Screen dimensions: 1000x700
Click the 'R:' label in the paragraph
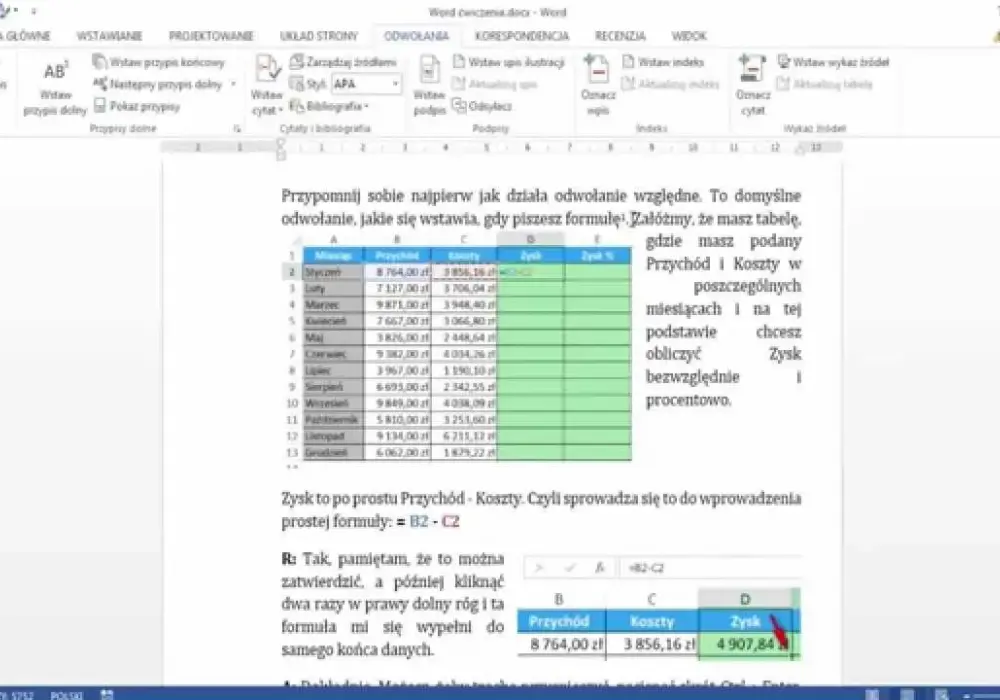[289, 559]
